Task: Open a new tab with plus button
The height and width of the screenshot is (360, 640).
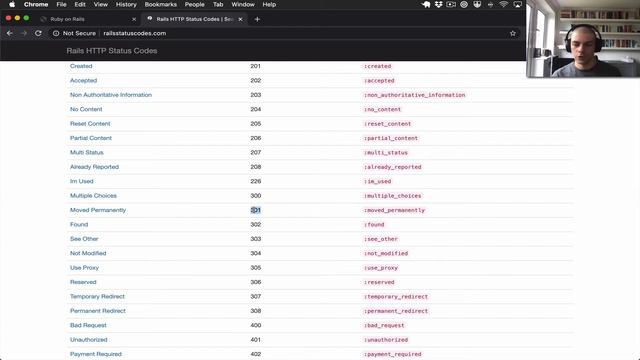Action: [x=257, y=19]
